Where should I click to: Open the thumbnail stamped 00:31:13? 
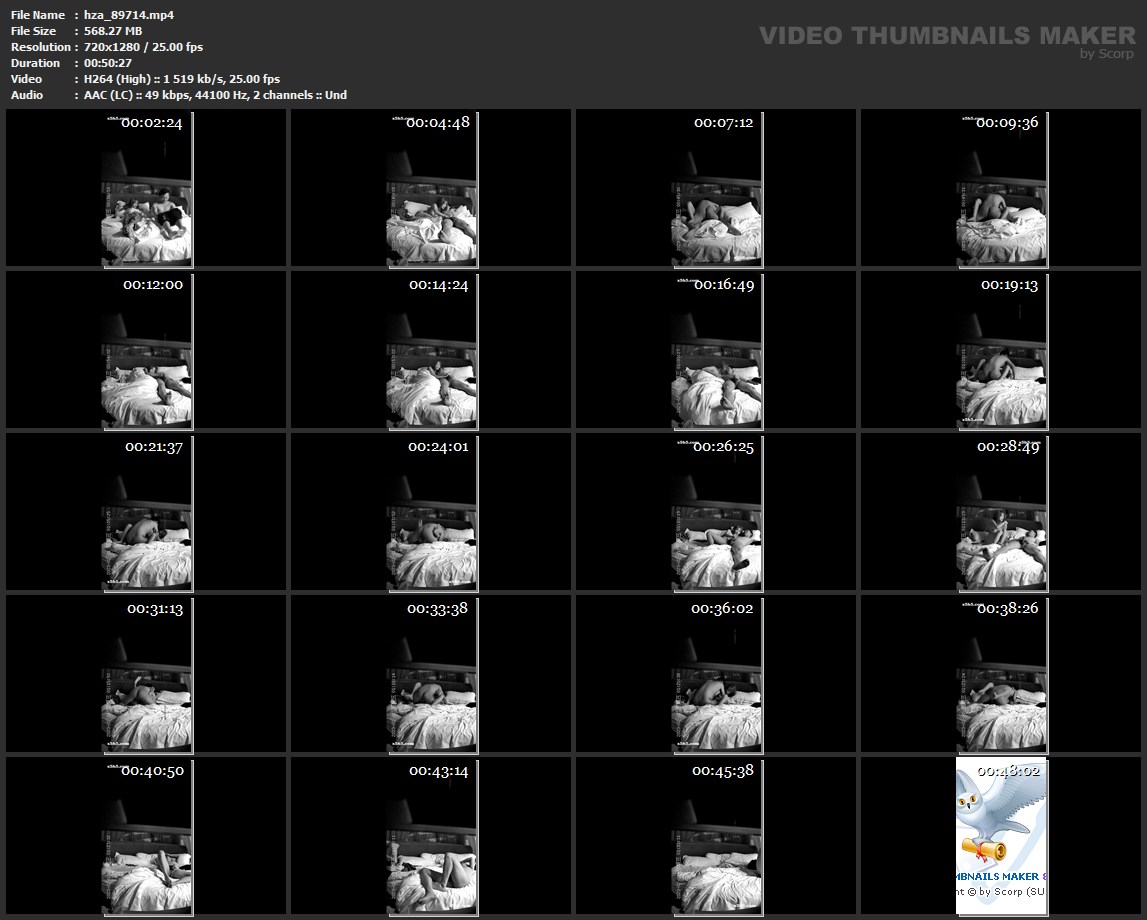[147, 674]
